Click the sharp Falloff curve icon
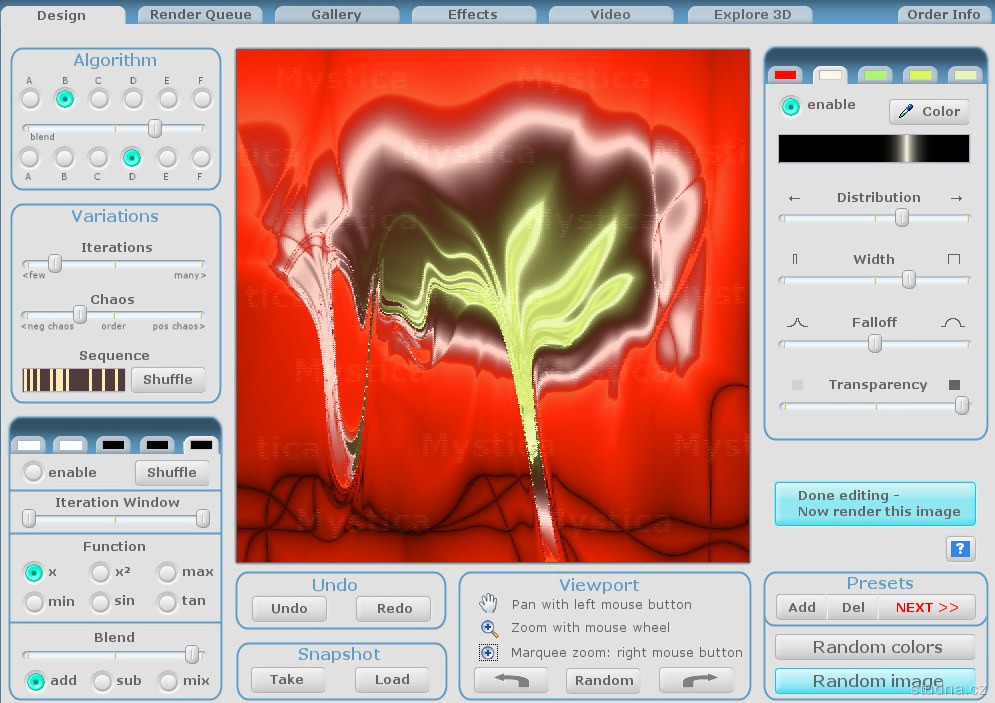The height and width of the screenshot is (703, 995). tap(797, 322)
